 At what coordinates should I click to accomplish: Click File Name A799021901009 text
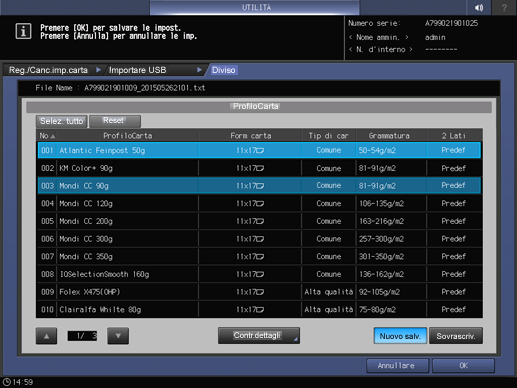point(120,88)
